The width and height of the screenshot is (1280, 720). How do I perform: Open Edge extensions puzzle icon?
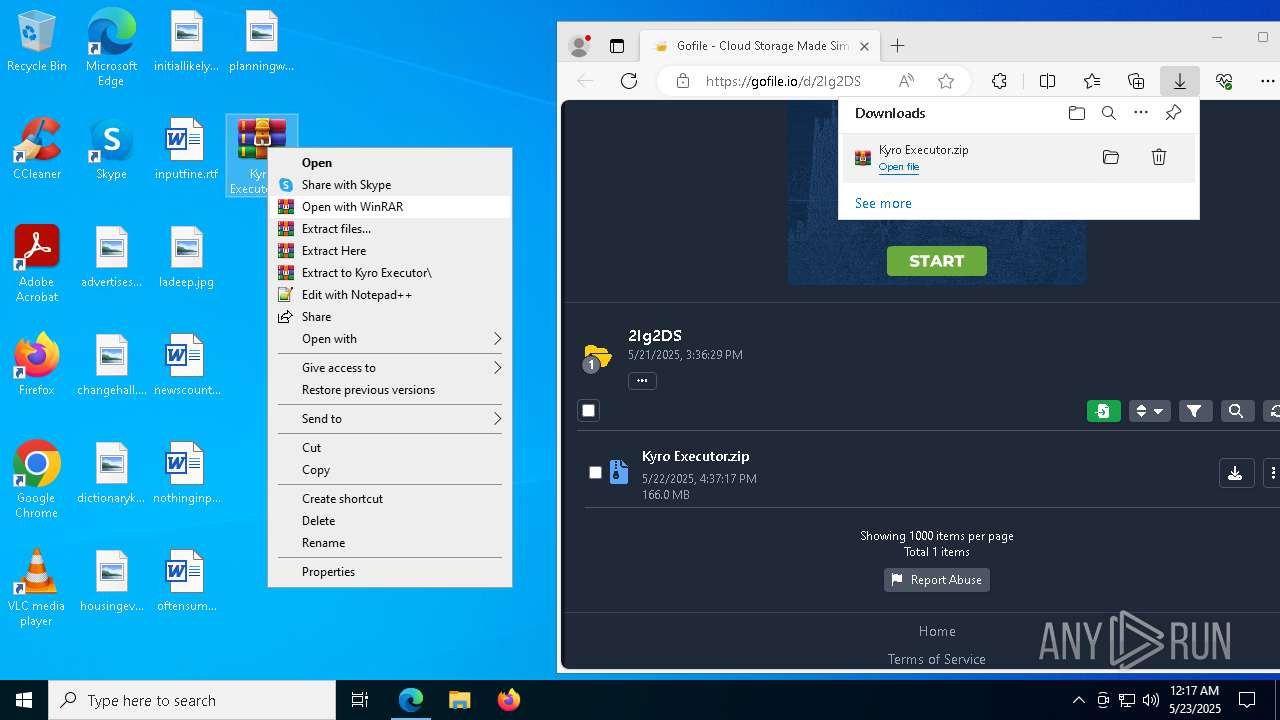[999, 81]
